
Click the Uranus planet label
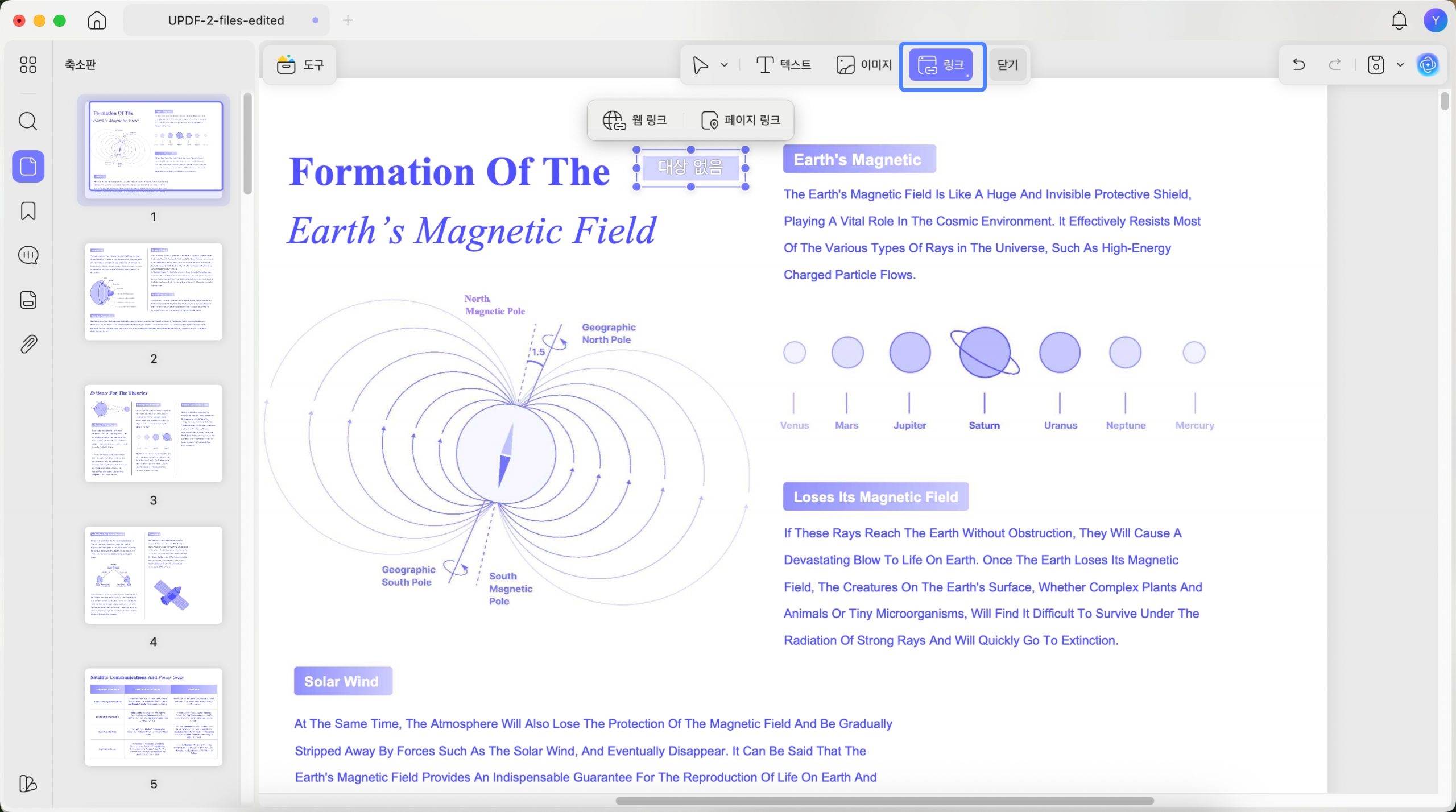click(x=1060, y=425)
